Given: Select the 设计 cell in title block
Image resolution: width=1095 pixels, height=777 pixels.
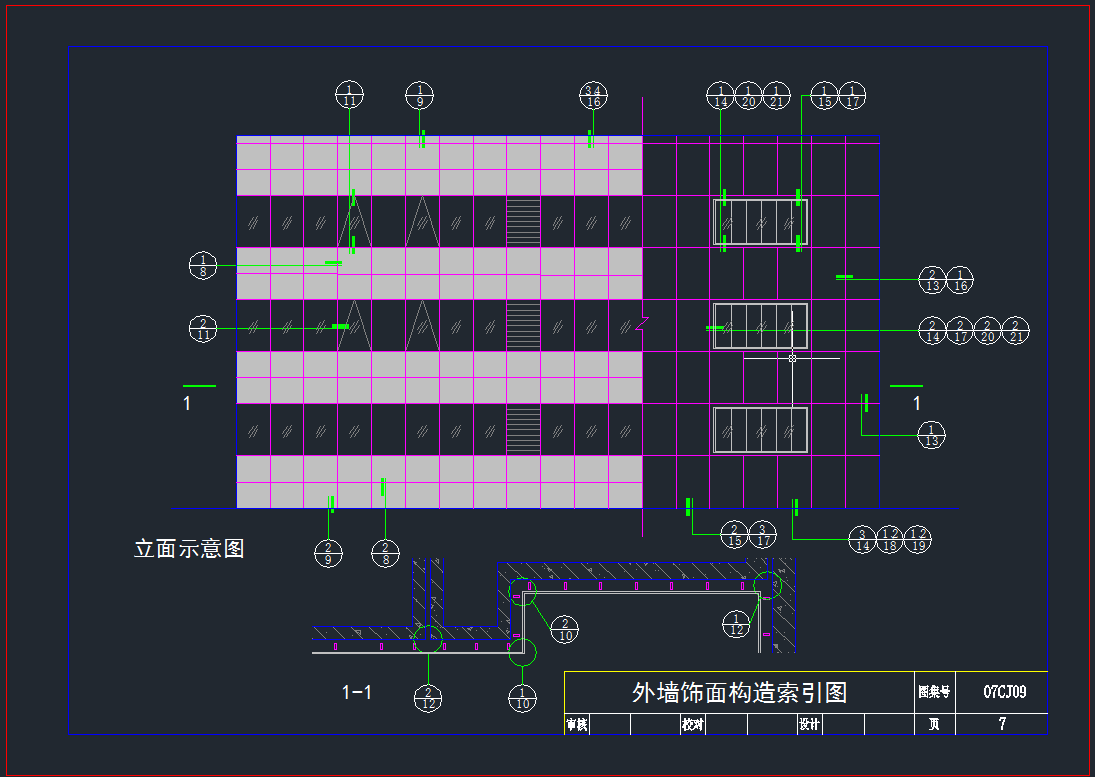Looking at the screenshot, I should 809,725.
